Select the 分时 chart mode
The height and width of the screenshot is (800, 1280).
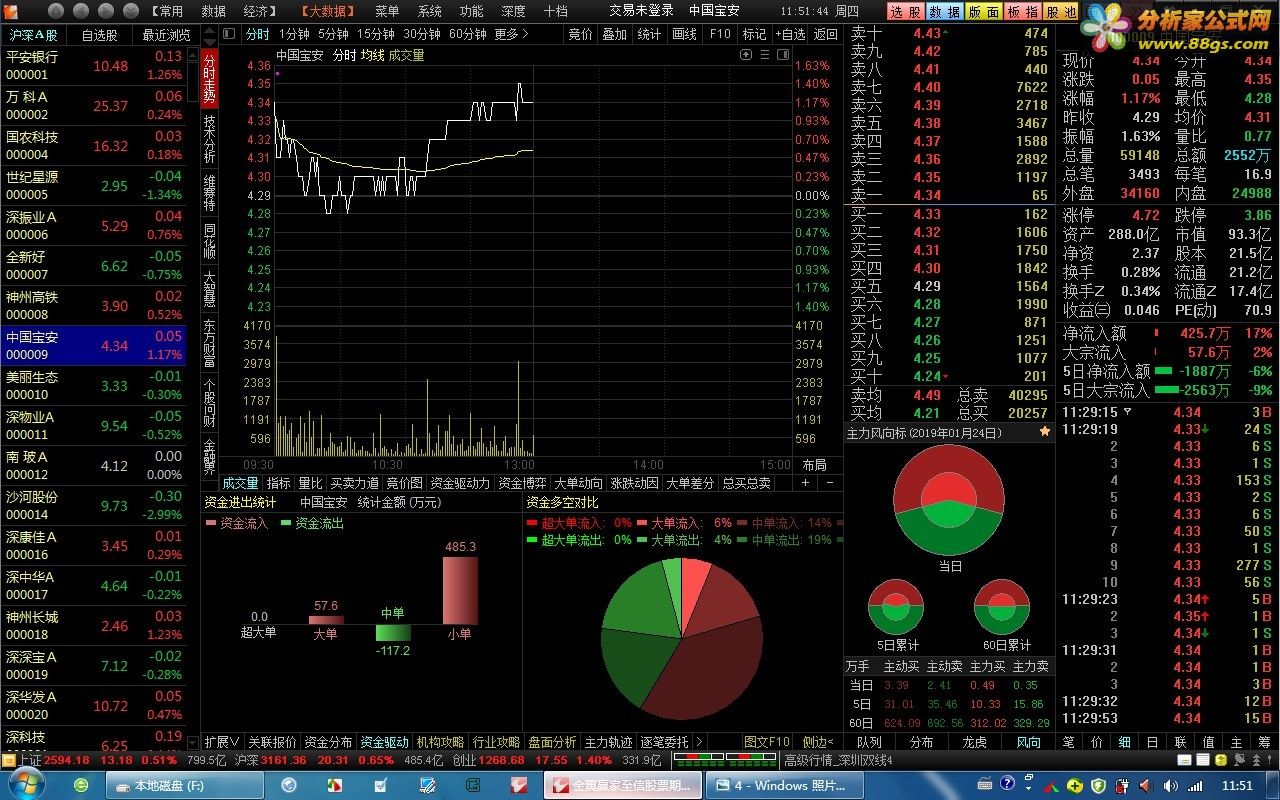pos(257,34)
